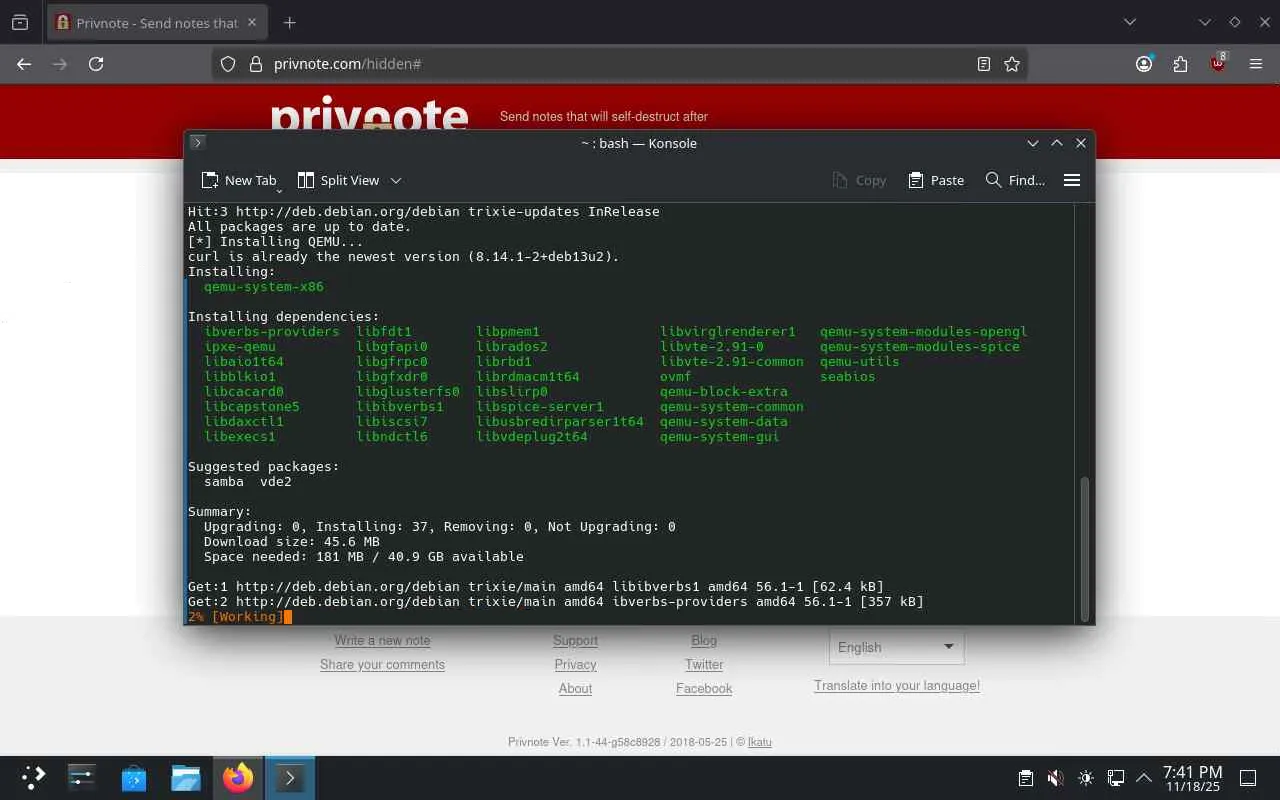Image resolution: width=1280 pixels, height=800 pixels.
Task: Switch to Firefox in the taskbar
Action: click(238, 778)
